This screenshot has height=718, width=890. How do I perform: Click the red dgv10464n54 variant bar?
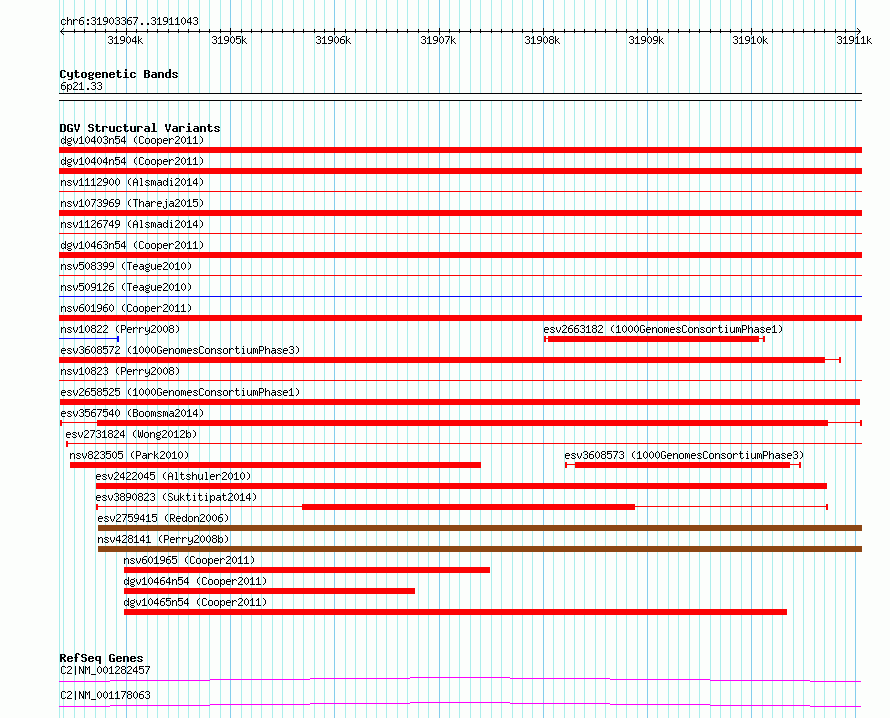pyautogui.click(x=269, y=591)
